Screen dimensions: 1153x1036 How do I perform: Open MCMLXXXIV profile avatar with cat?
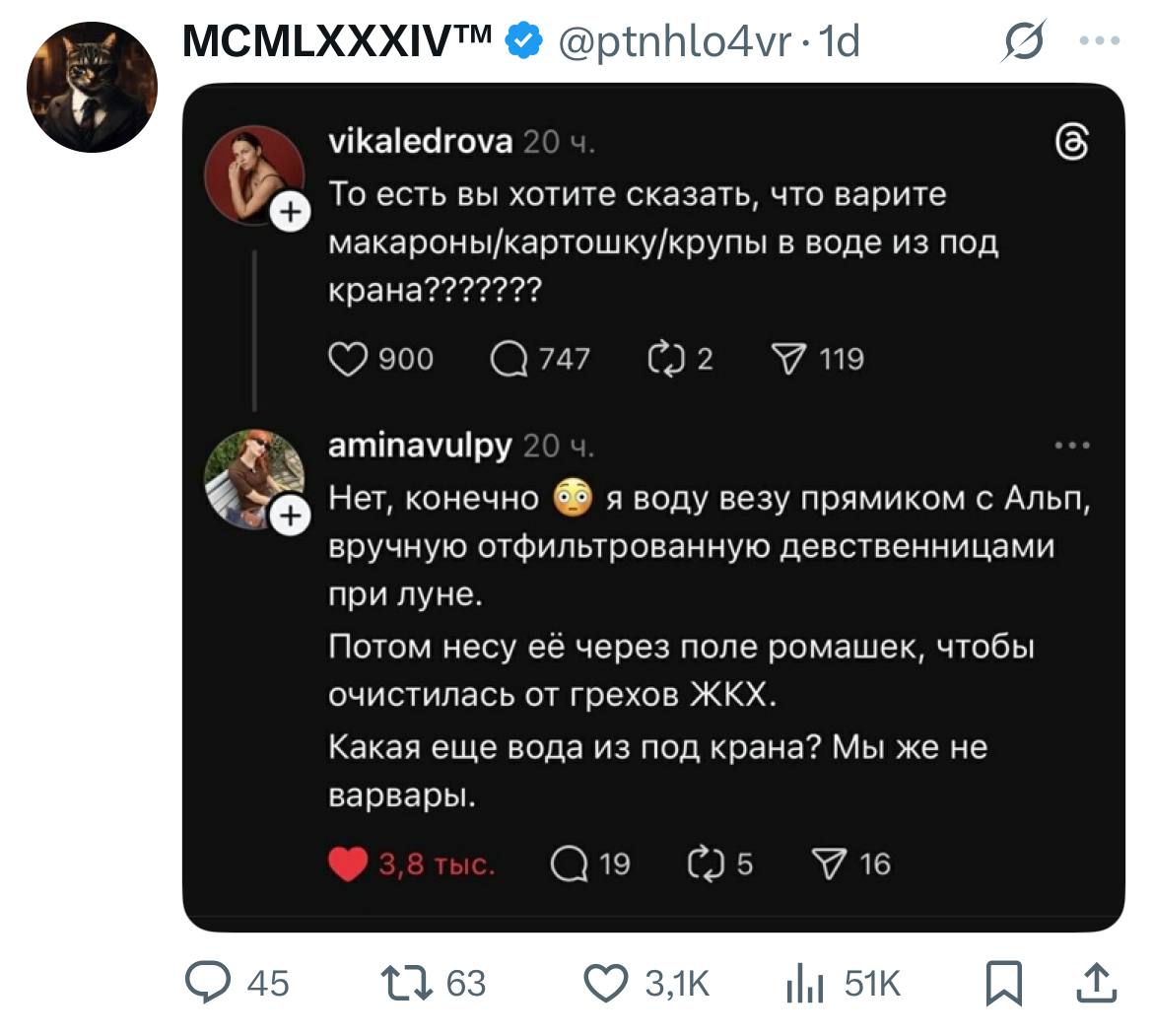(92, 86)
